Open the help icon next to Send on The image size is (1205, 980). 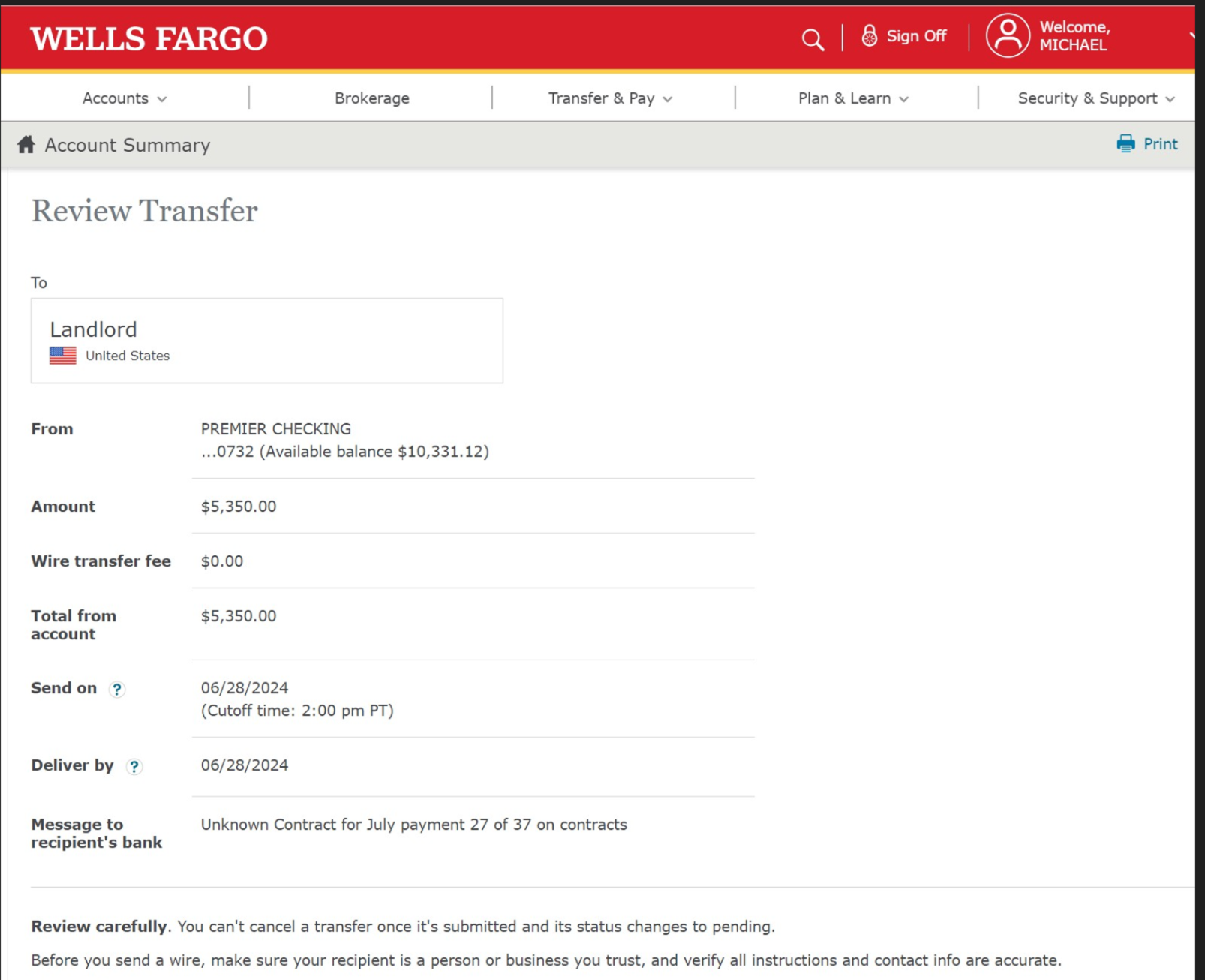click(118, 690)
